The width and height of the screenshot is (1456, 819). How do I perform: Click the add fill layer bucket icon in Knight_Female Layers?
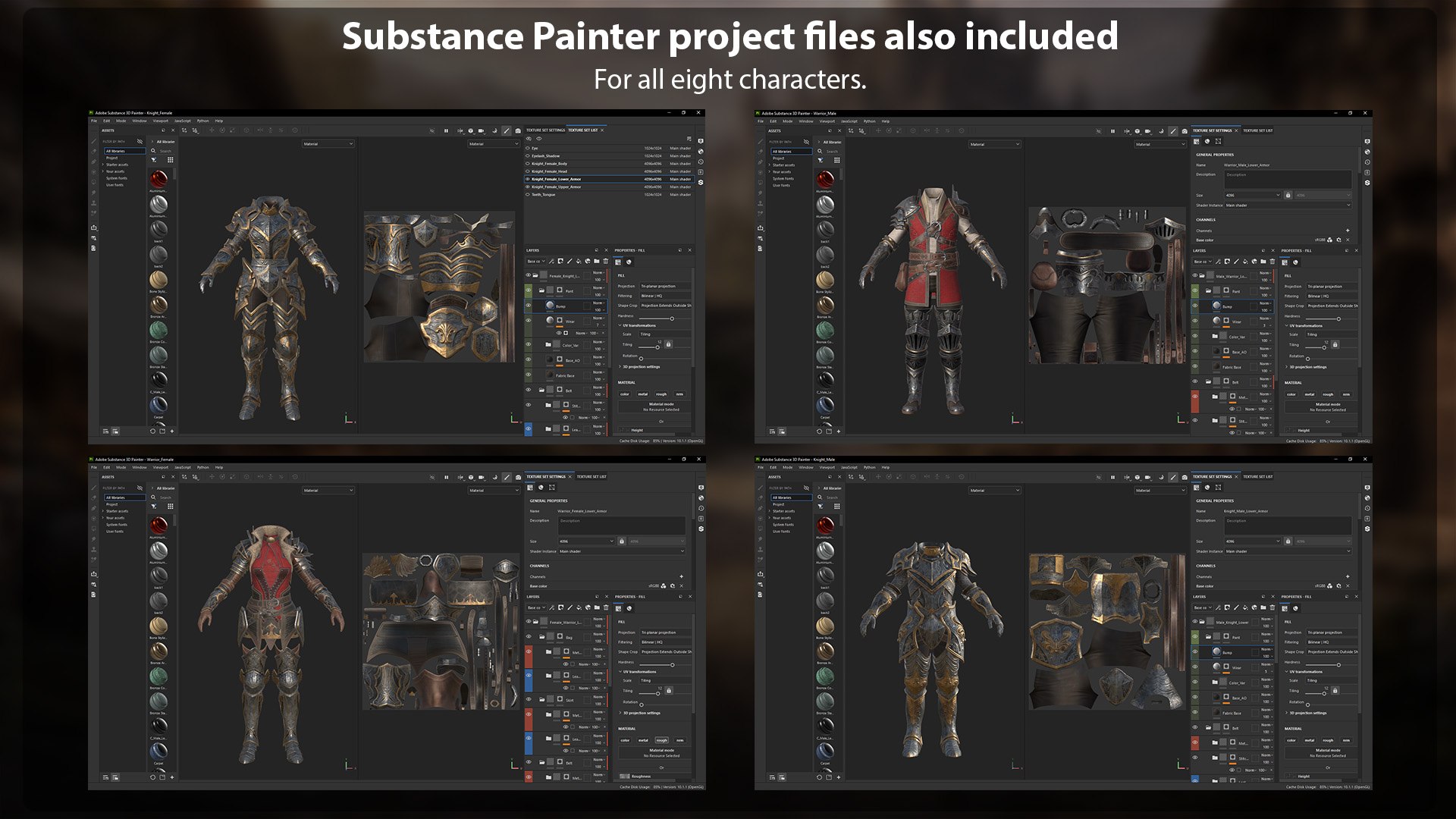click(x=579, y=262)
